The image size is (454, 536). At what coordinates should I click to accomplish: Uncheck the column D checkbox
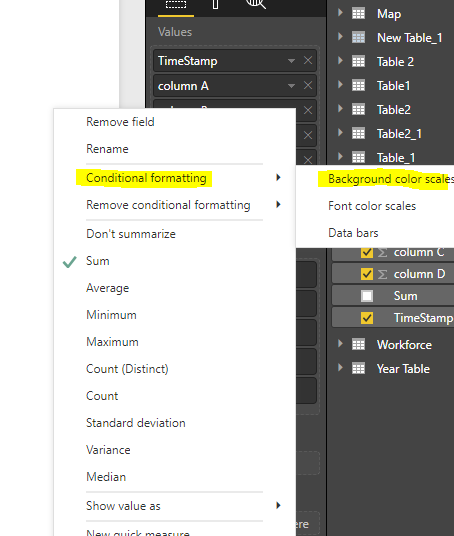[x=367, y=274]
